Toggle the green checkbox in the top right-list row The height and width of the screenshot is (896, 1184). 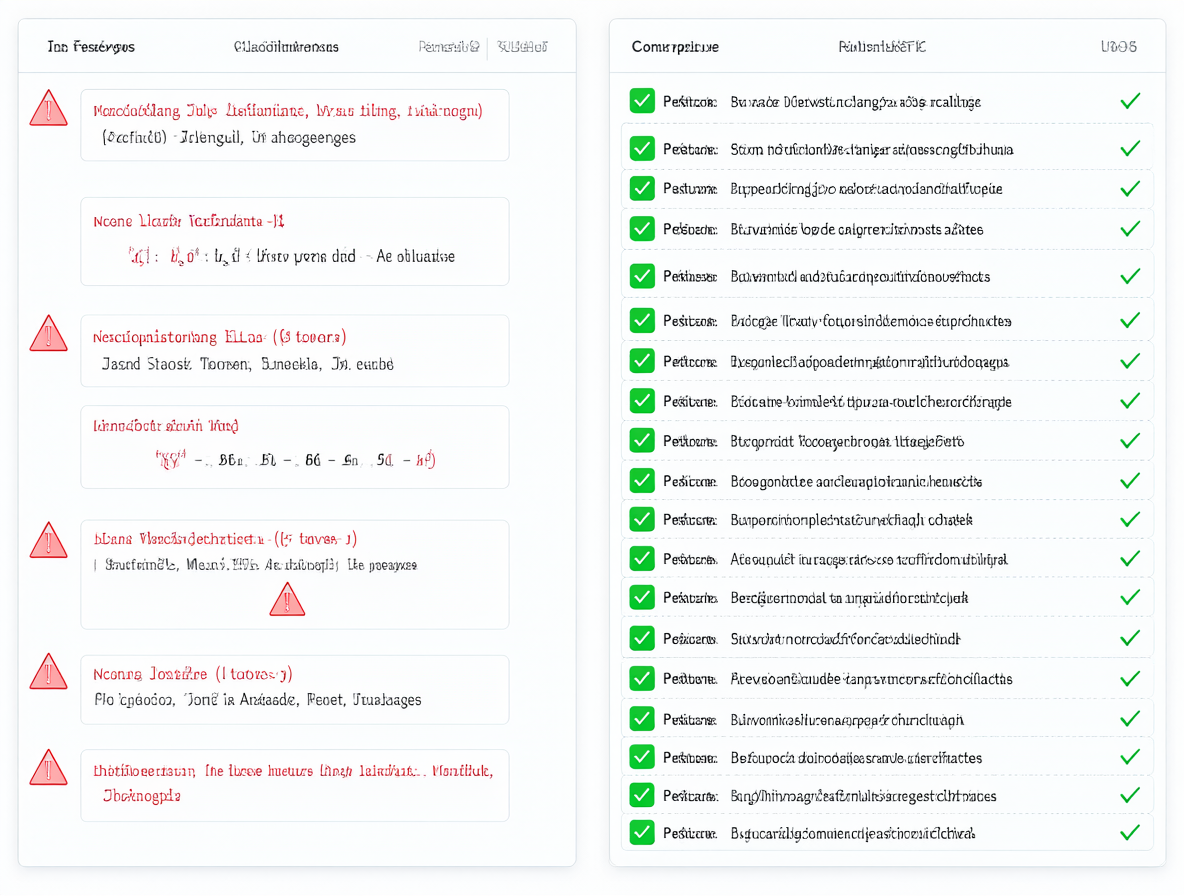642,100
